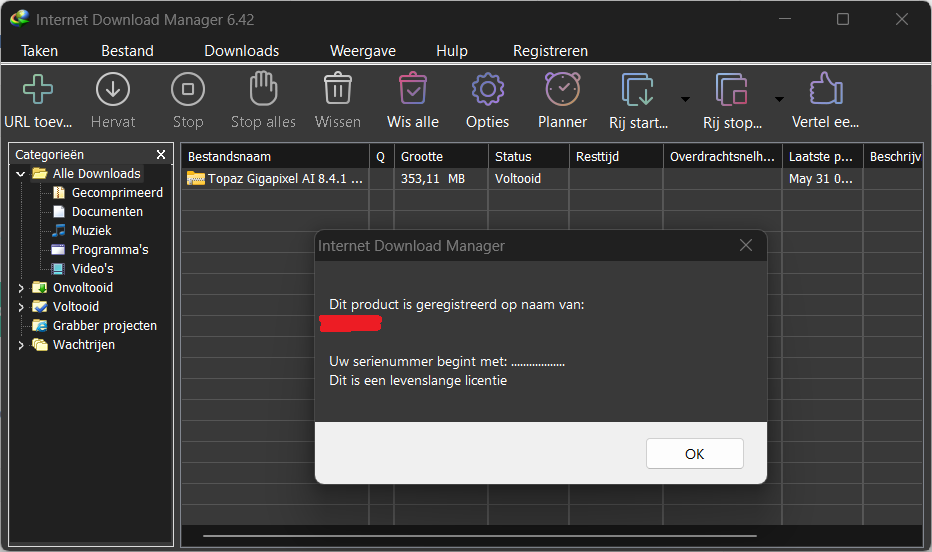Sort by the Bestandsnaam column header
The width and height of the screenshot is (932, 552).
275,157
